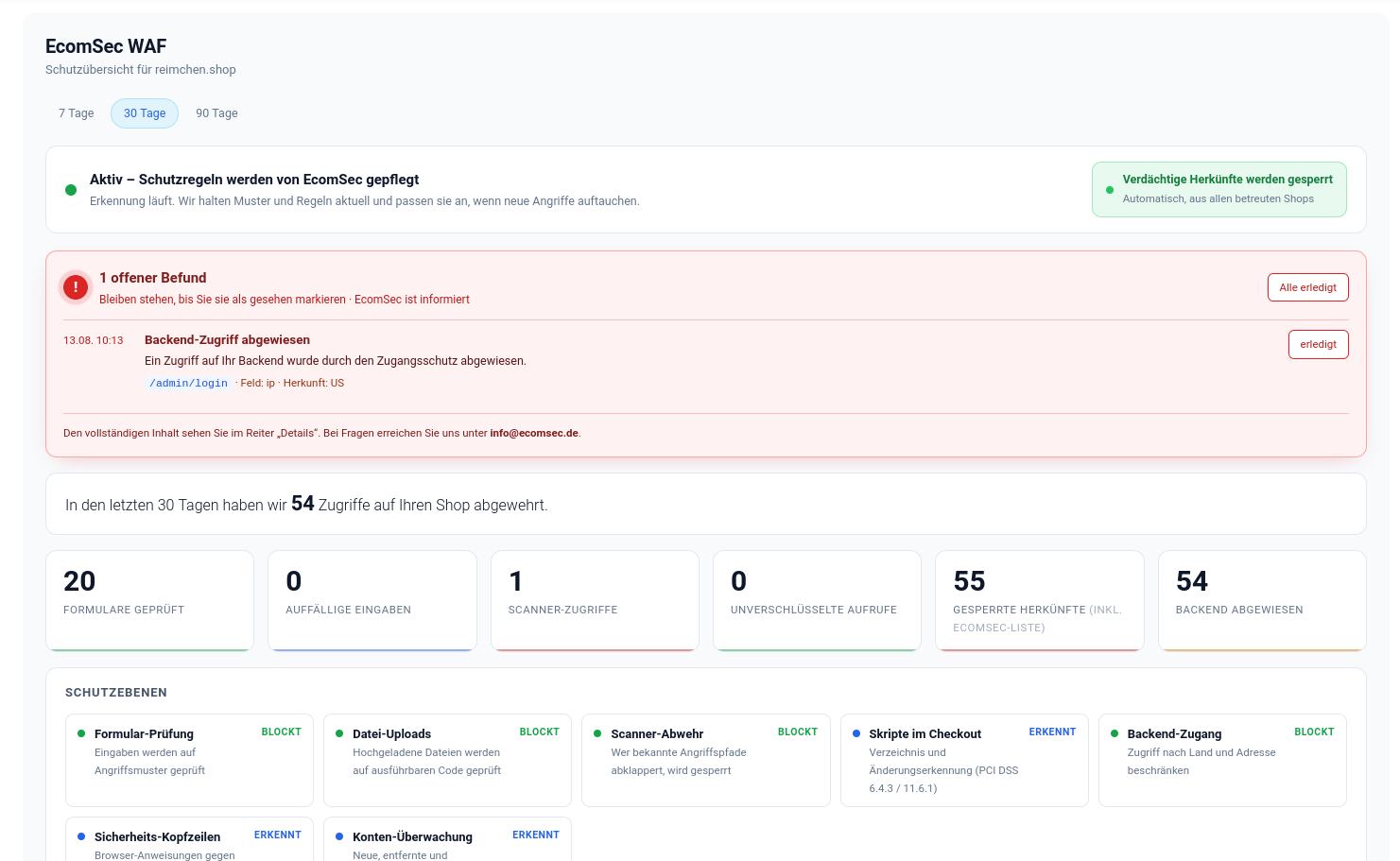Click the blue dot beside Skripte im Checkout

coord(856,733)
